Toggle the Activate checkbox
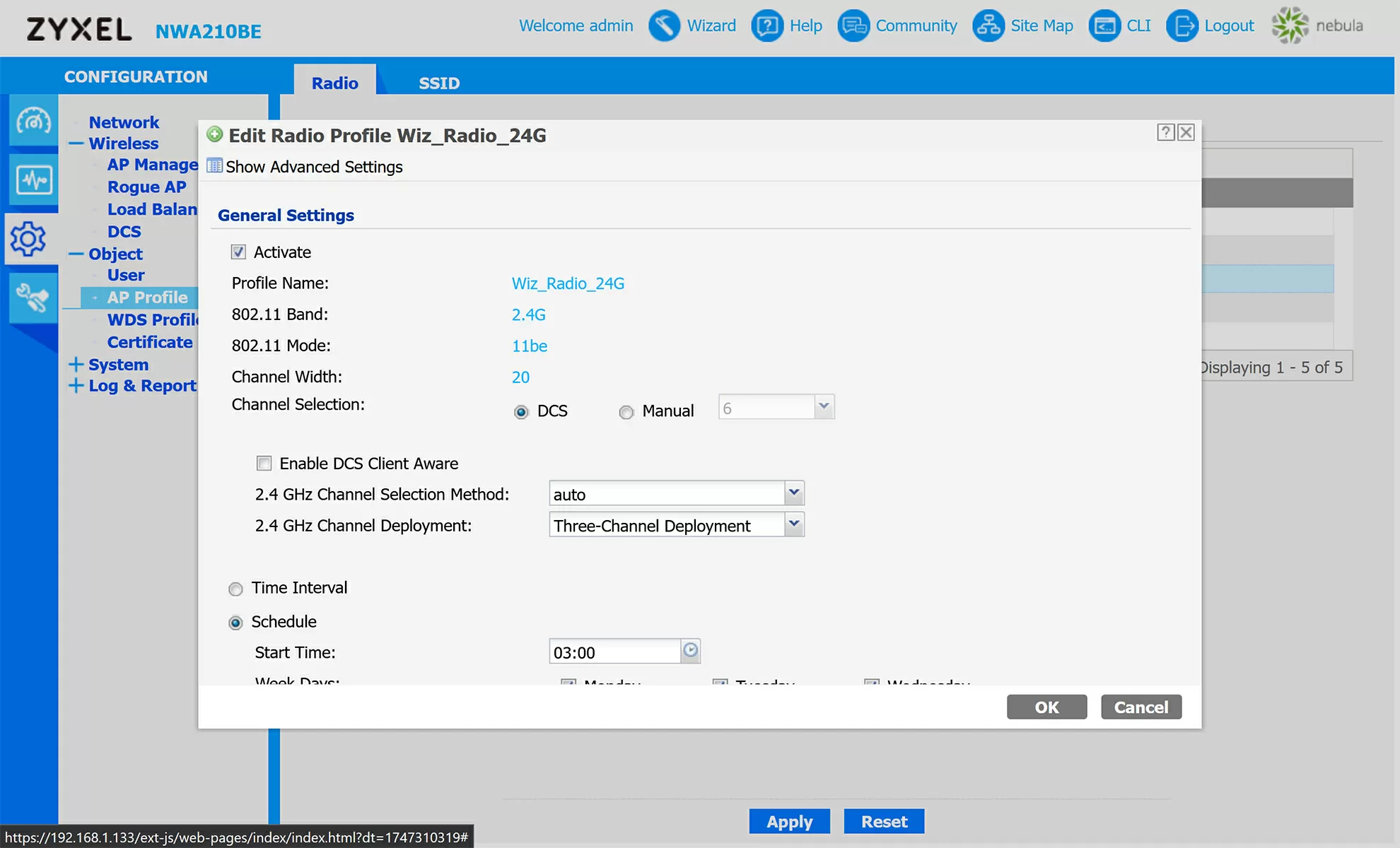This screenshot has width=1400, height=848. 238,252
